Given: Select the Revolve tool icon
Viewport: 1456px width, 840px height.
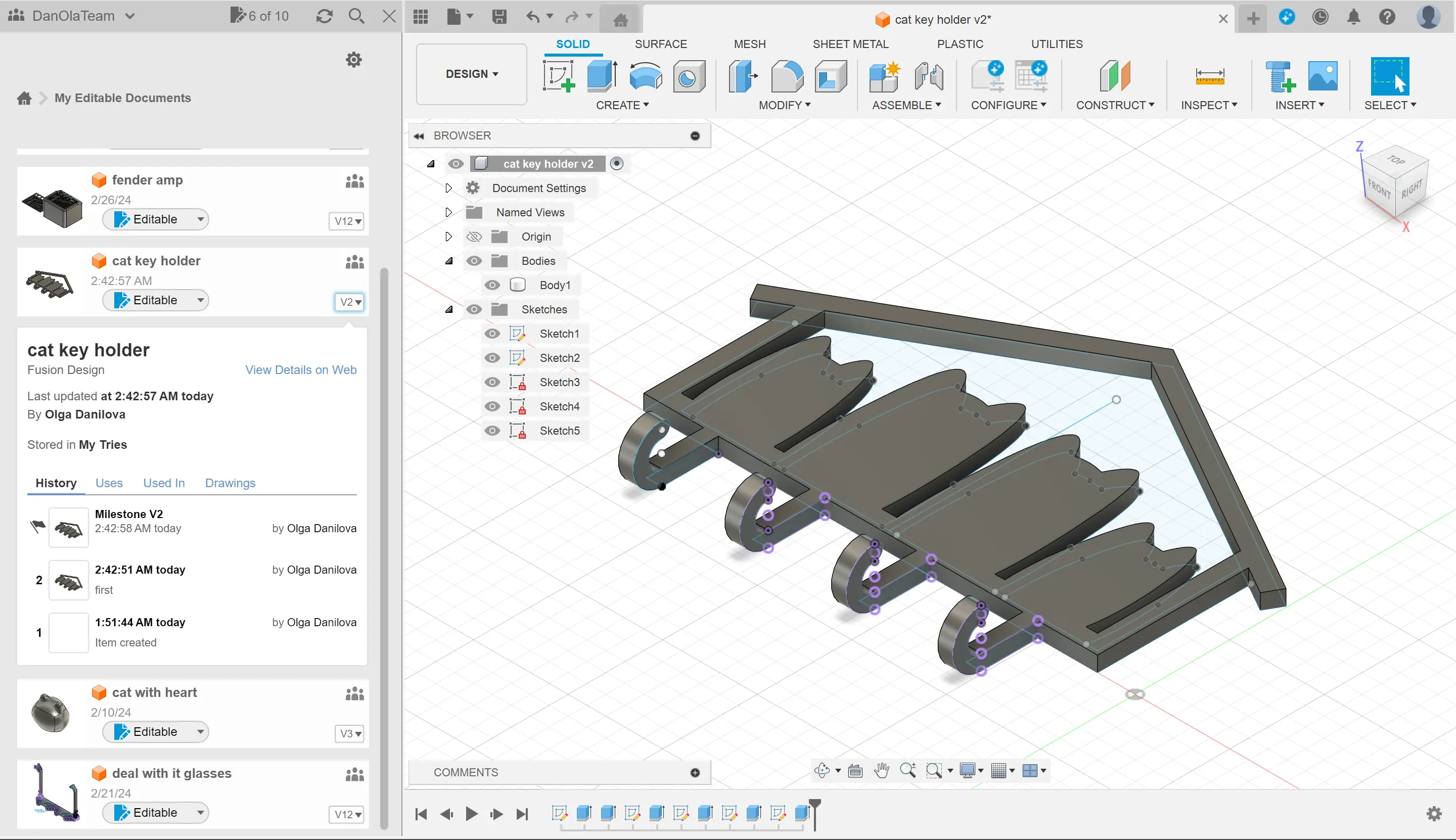Looking at the screenshot, I should (x=645, y=76).
